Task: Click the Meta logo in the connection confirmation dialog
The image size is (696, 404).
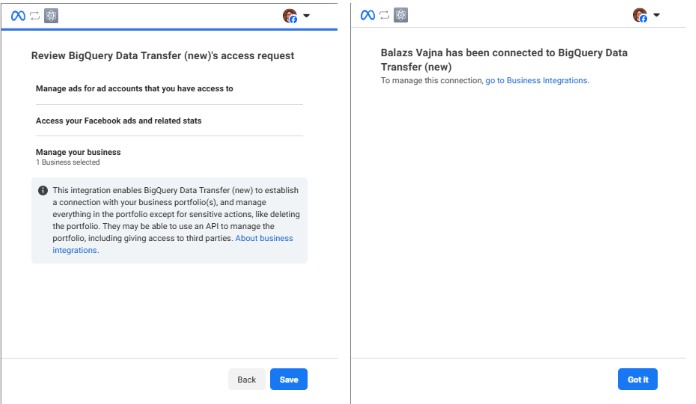Action: click(x=369, y=15)
